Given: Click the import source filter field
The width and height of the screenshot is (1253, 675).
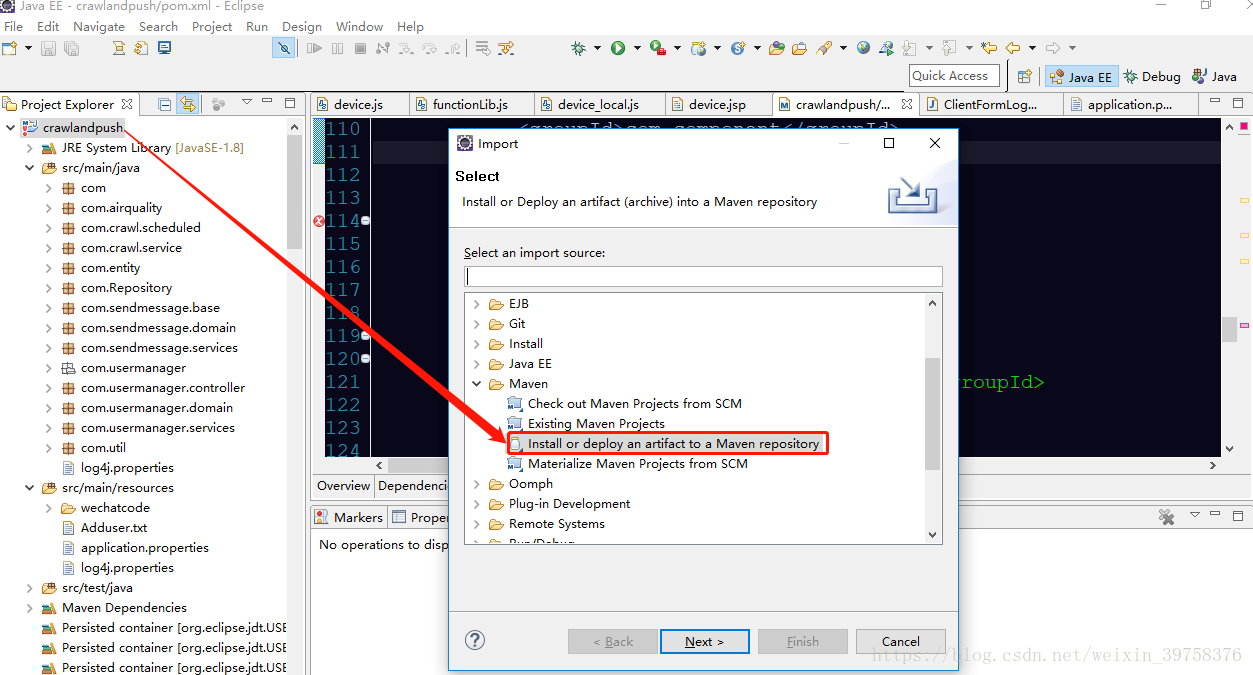Looking at the screenshot, I should [x=704, y=276].
